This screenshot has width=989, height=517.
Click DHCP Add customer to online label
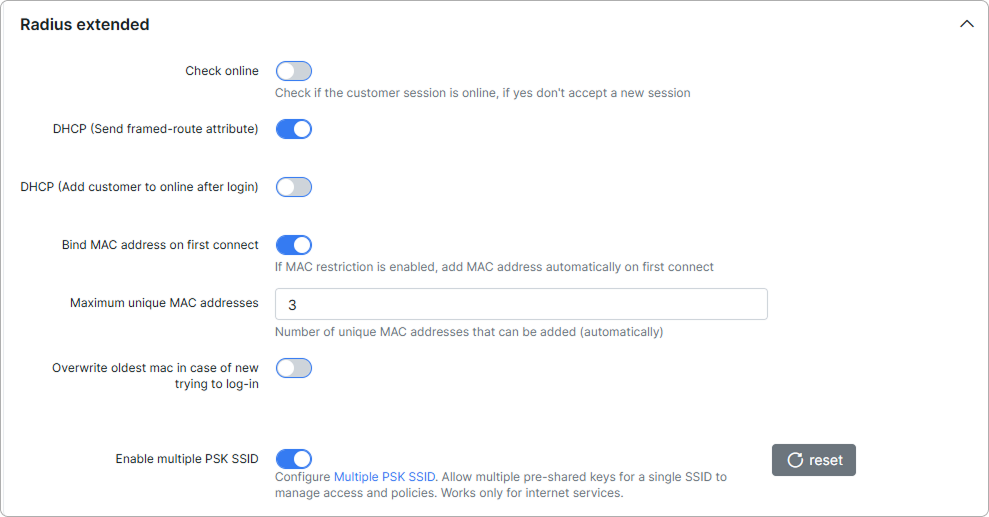(139, 187)
